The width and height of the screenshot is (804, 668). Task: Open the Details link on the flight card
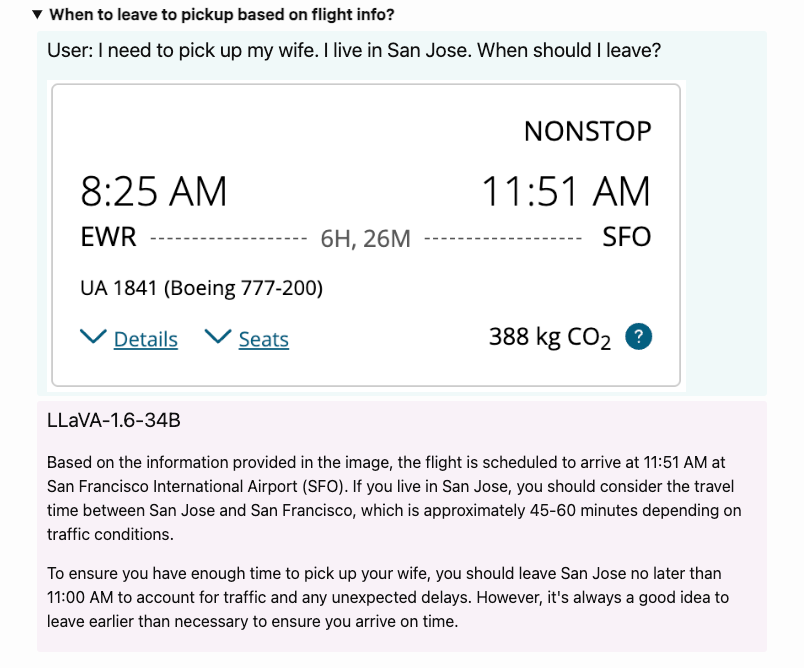[146, 340]
